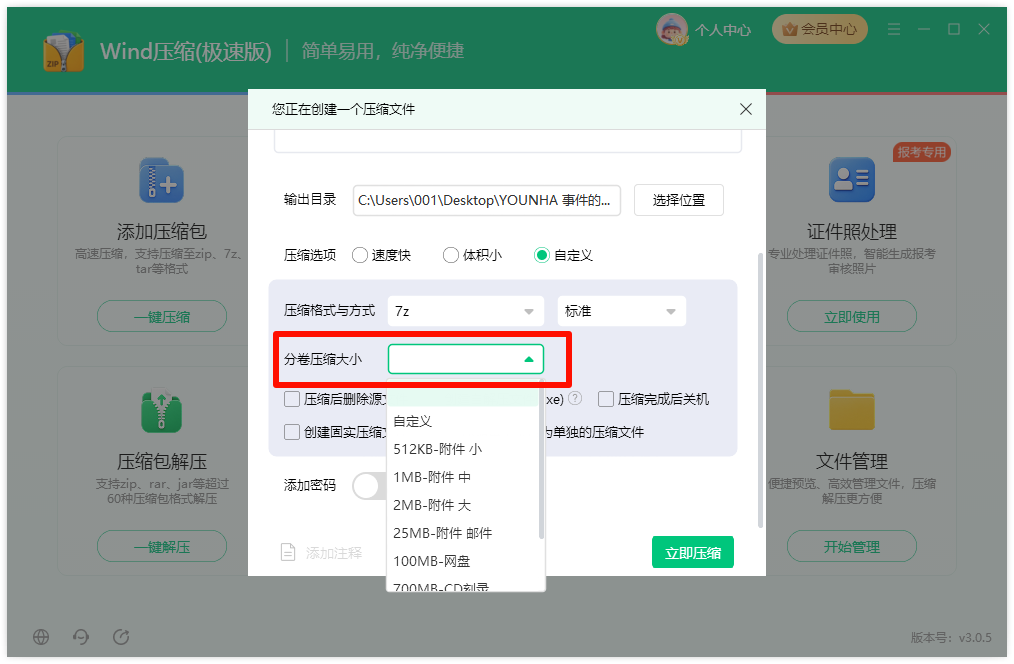Choose 1MB-附件 中 from the list
1014x664 pixels.
pos(463,477)
